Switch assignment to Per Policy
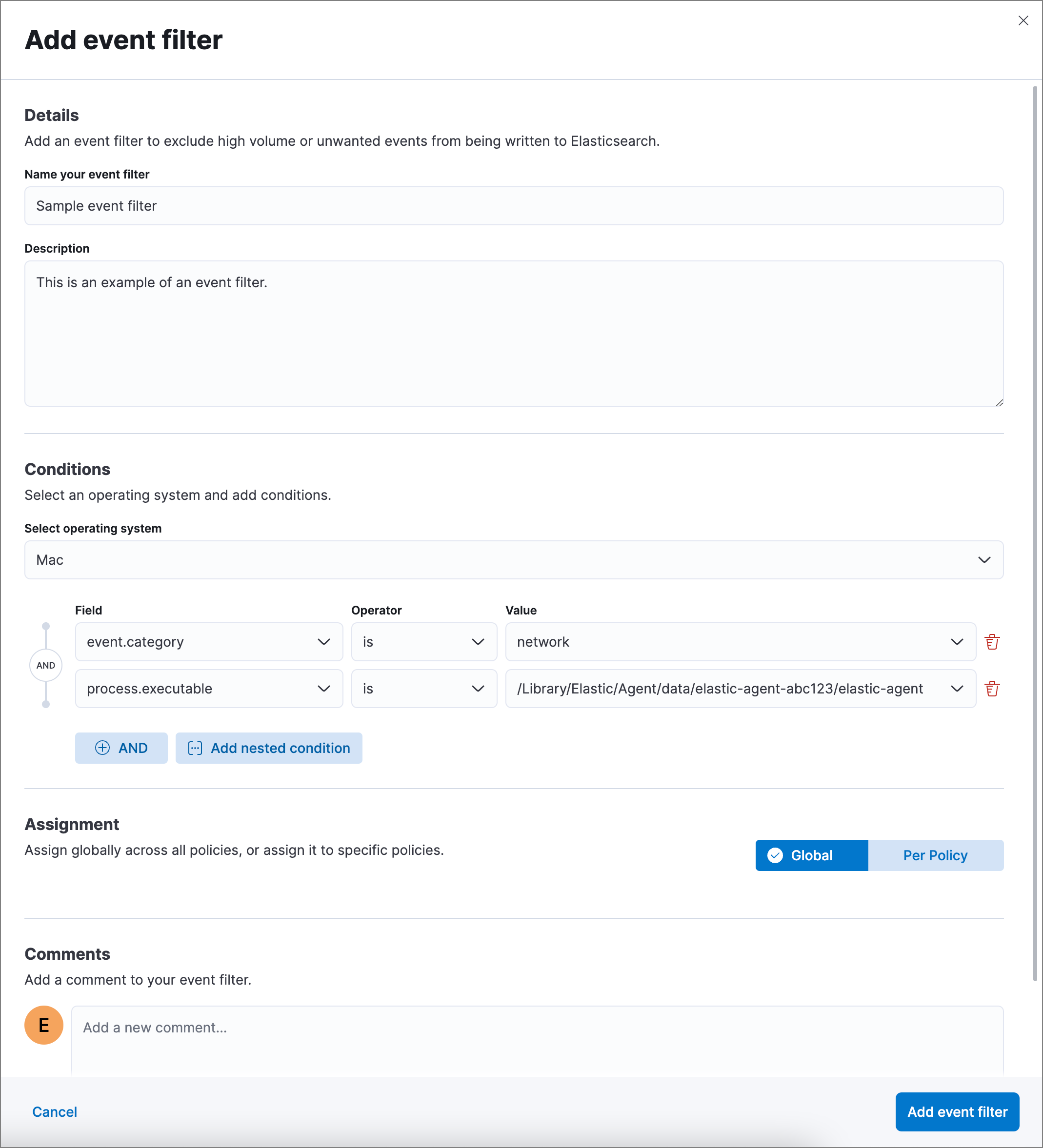Screen dimensions: 1043x1148 click(935, 855)
